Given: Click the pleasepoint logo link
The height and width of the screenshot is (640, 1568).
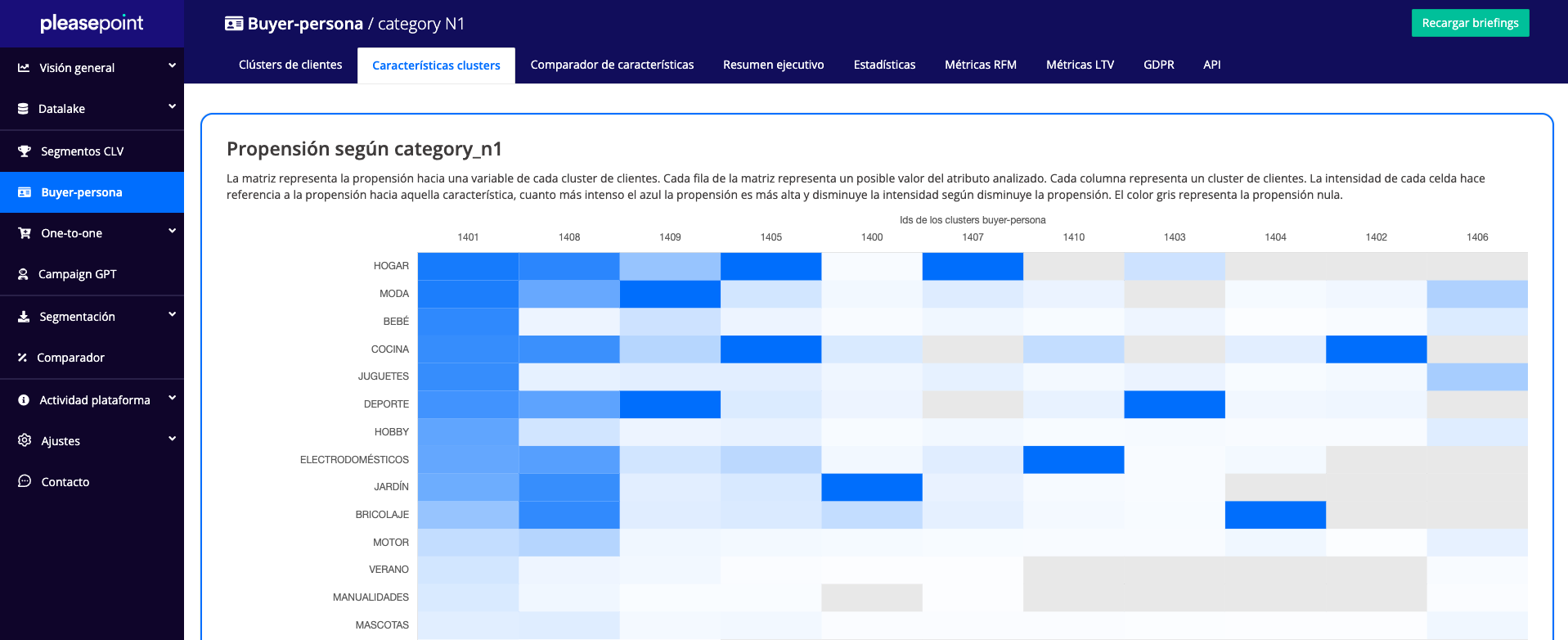Looking at the screenshot, I should pyautogui.click(x=92, y=23).
